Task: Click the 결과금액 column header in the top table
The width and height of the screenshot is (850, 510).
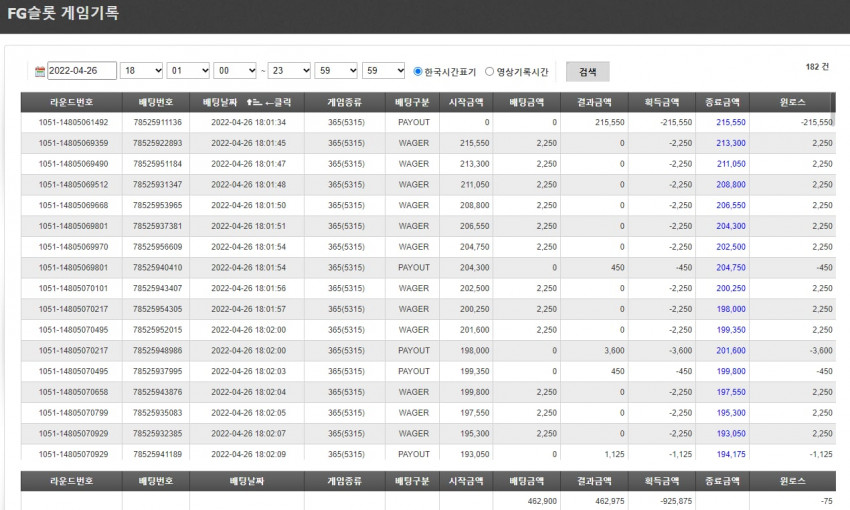Action: 594,102
